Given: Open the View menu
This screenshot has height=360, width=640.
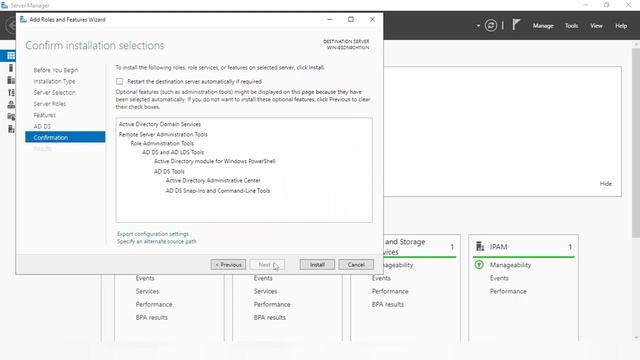Looking at the screenshot, I should coord(596,26).
